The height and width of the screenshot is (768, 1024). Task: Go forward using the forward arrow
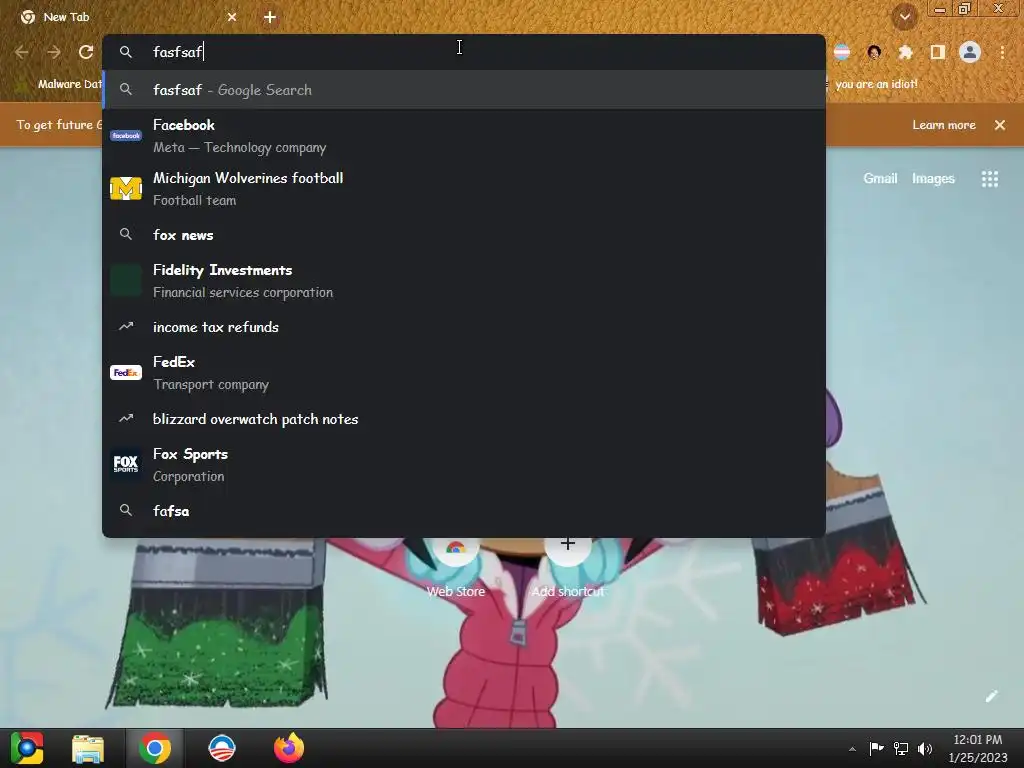coord(54,52)
